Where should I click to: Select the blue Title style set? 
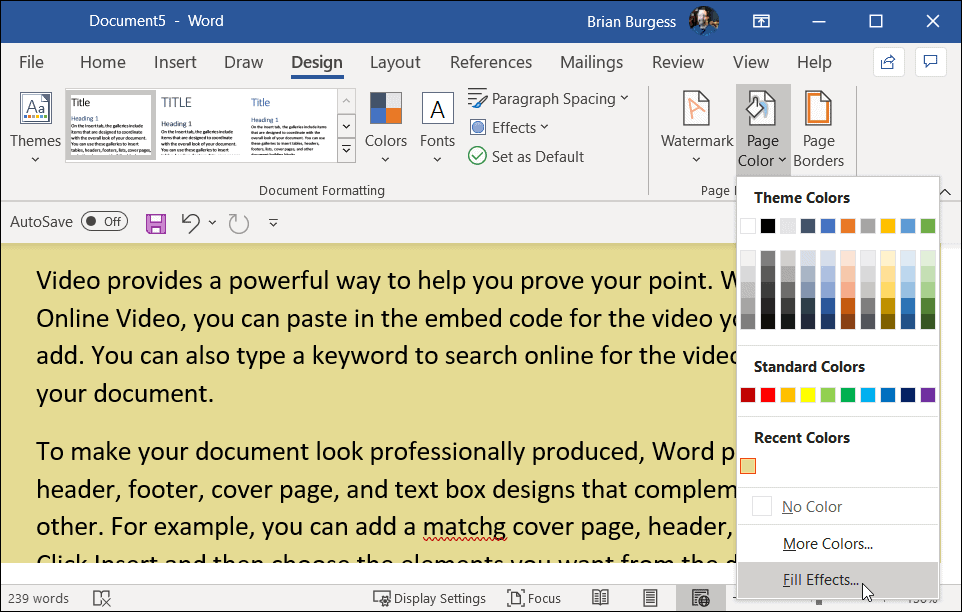[290, 125]
